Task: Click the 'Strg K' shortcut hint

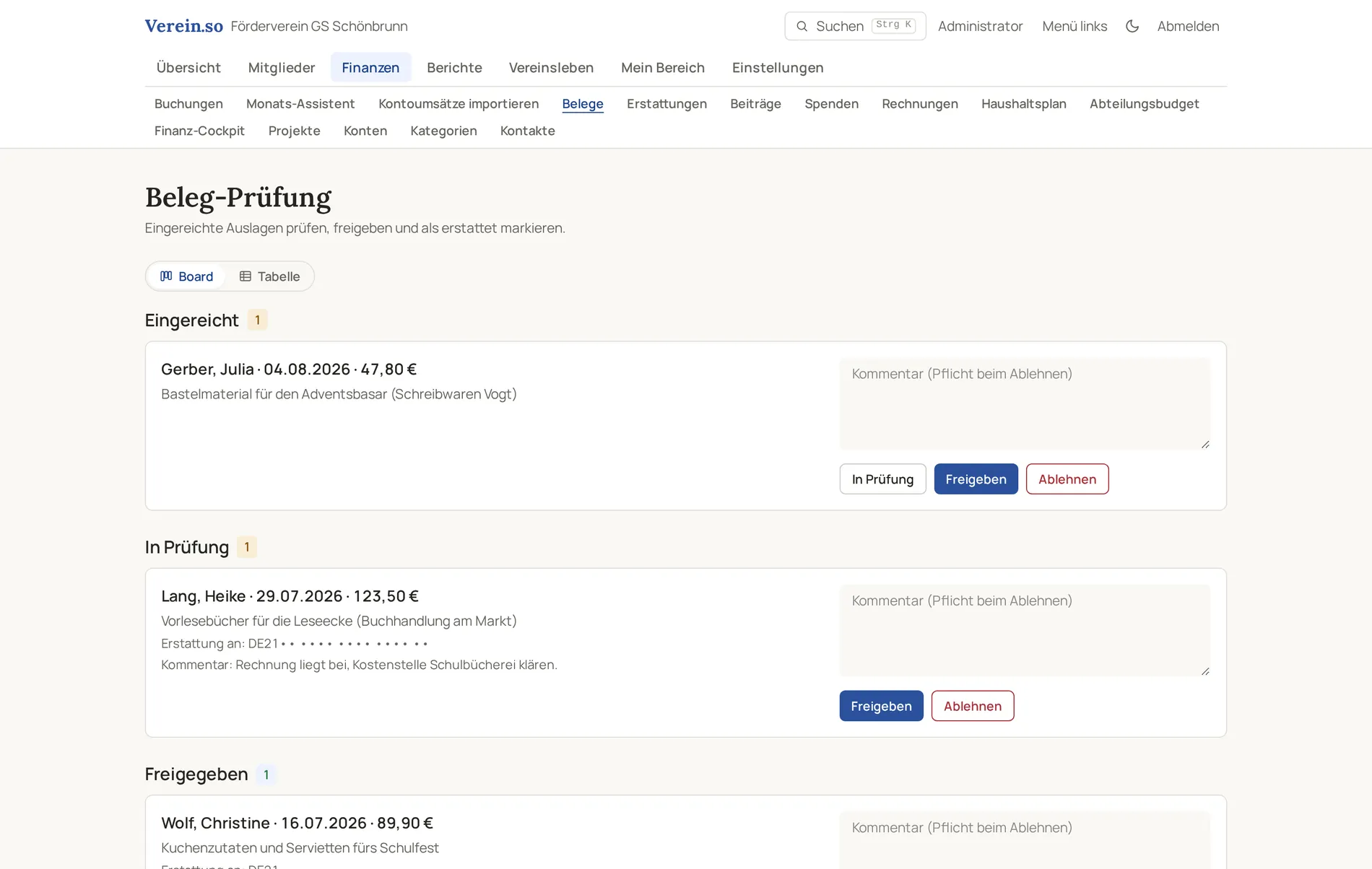Action: tap(893, 25)
